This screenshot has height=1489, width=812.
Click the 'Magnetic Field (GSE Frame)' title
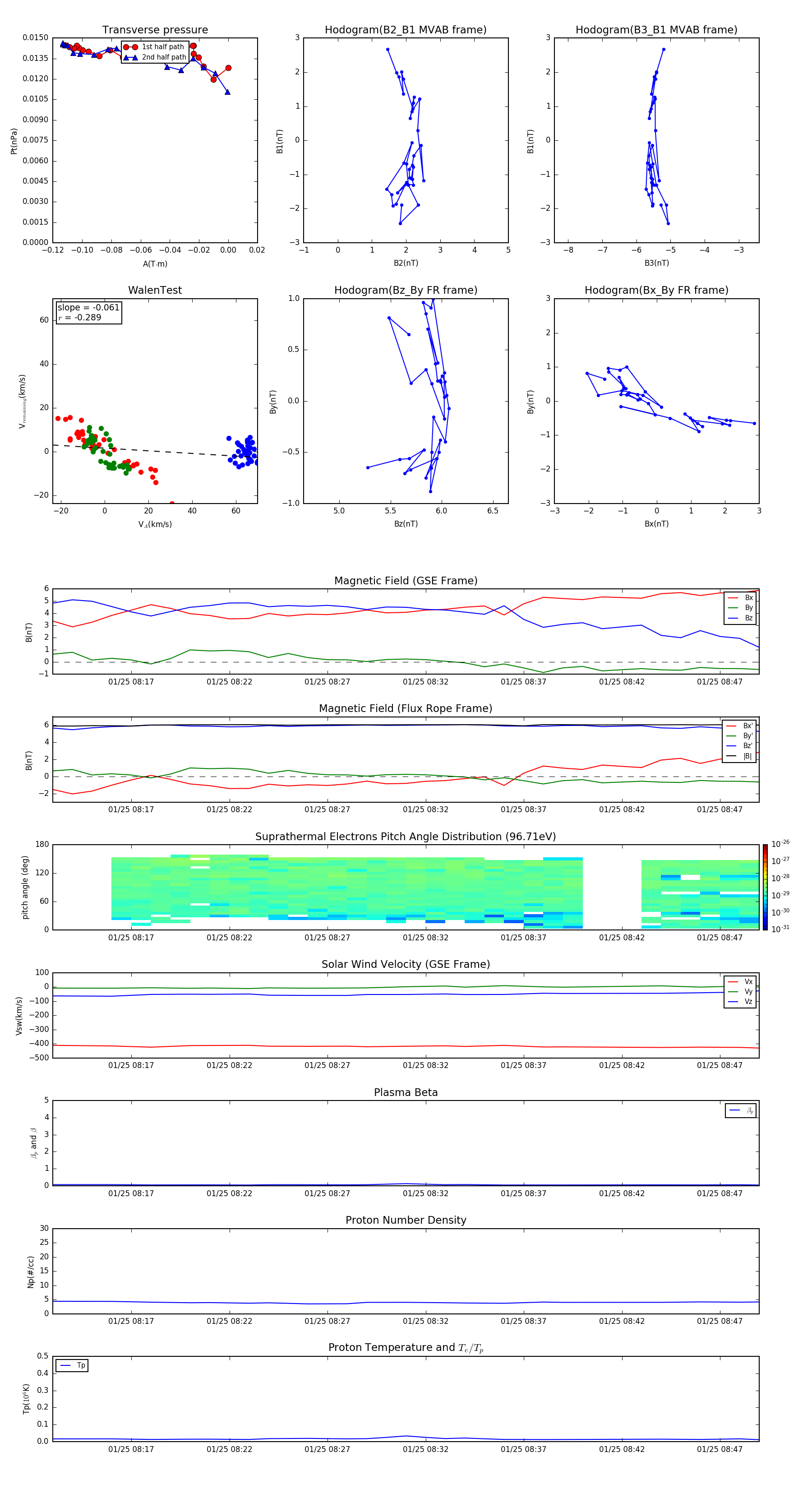tap(406, 581)
